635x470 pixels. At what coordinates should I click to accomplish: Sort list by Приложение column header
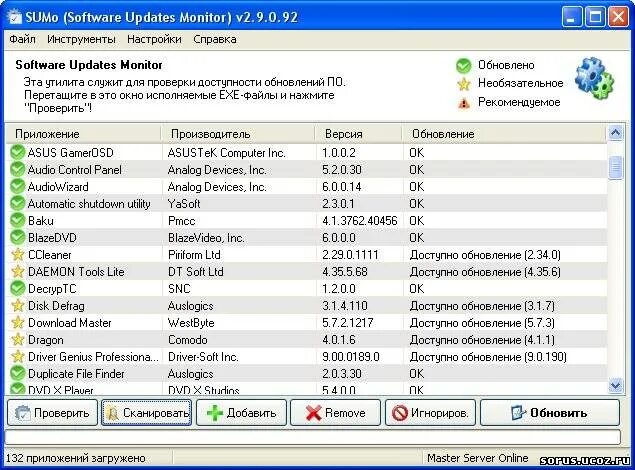pyautogui.click(x=83, y=134)
